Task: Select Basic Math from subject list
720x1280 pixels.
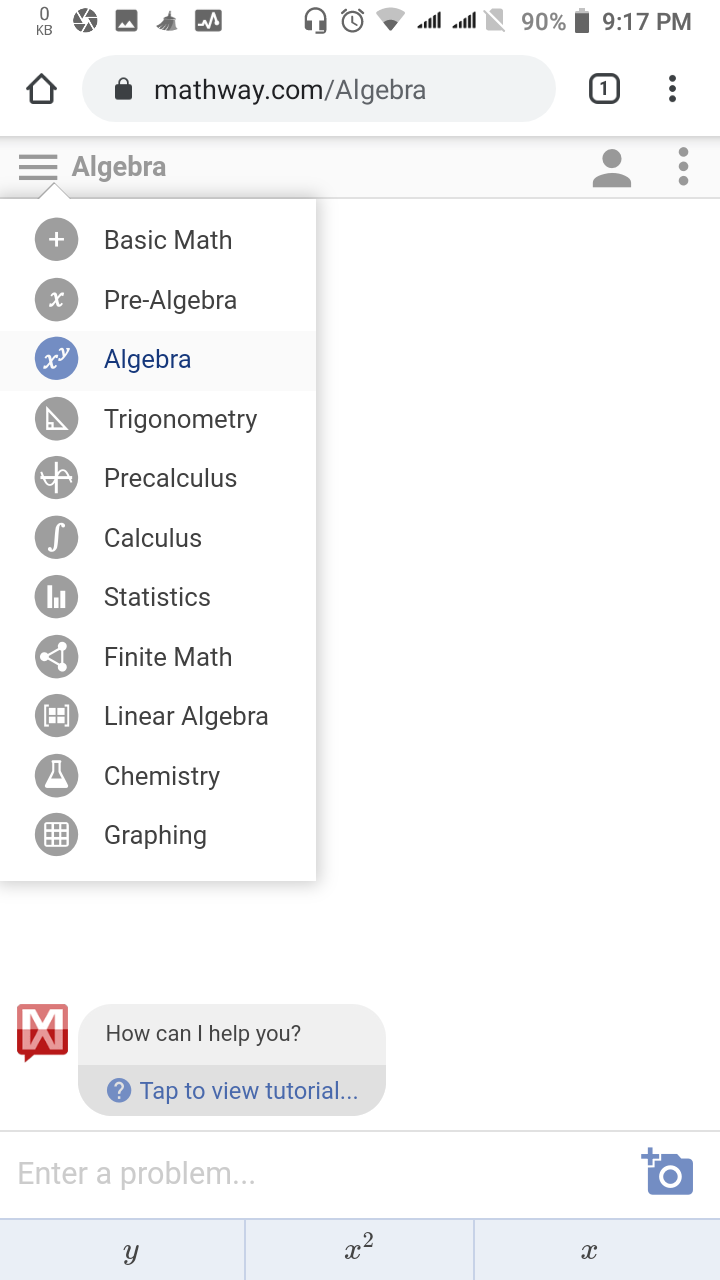Action: 168,240
